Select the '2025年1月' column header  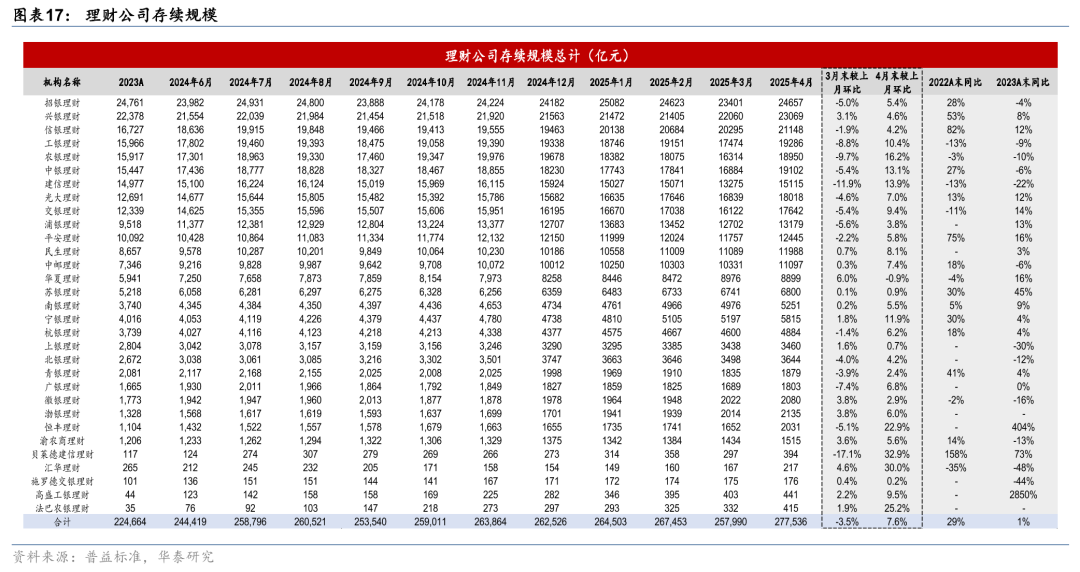point(611,82)
